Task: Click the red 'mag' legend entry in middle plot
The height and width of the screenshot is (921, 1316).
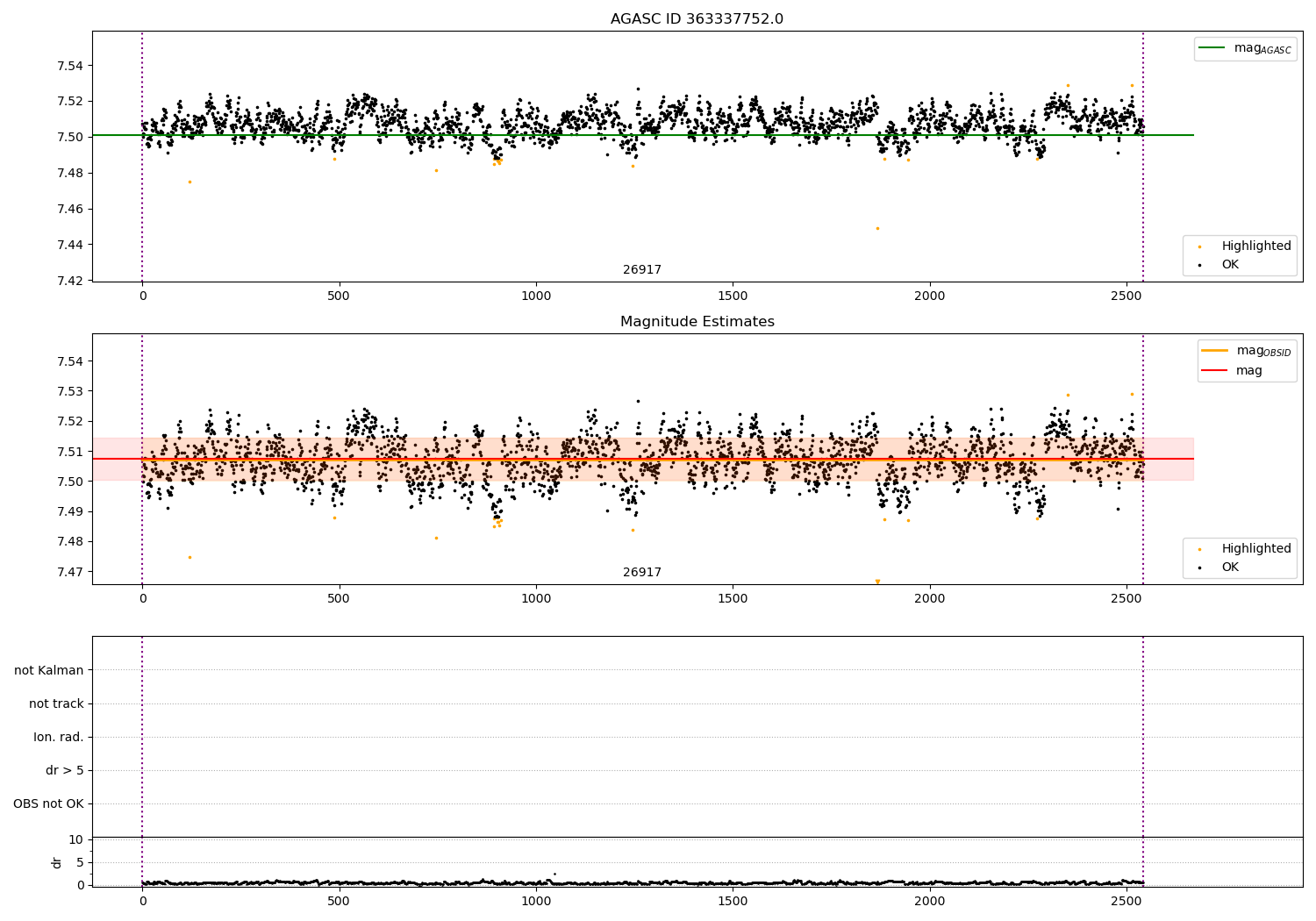Action: (1232, 371)
